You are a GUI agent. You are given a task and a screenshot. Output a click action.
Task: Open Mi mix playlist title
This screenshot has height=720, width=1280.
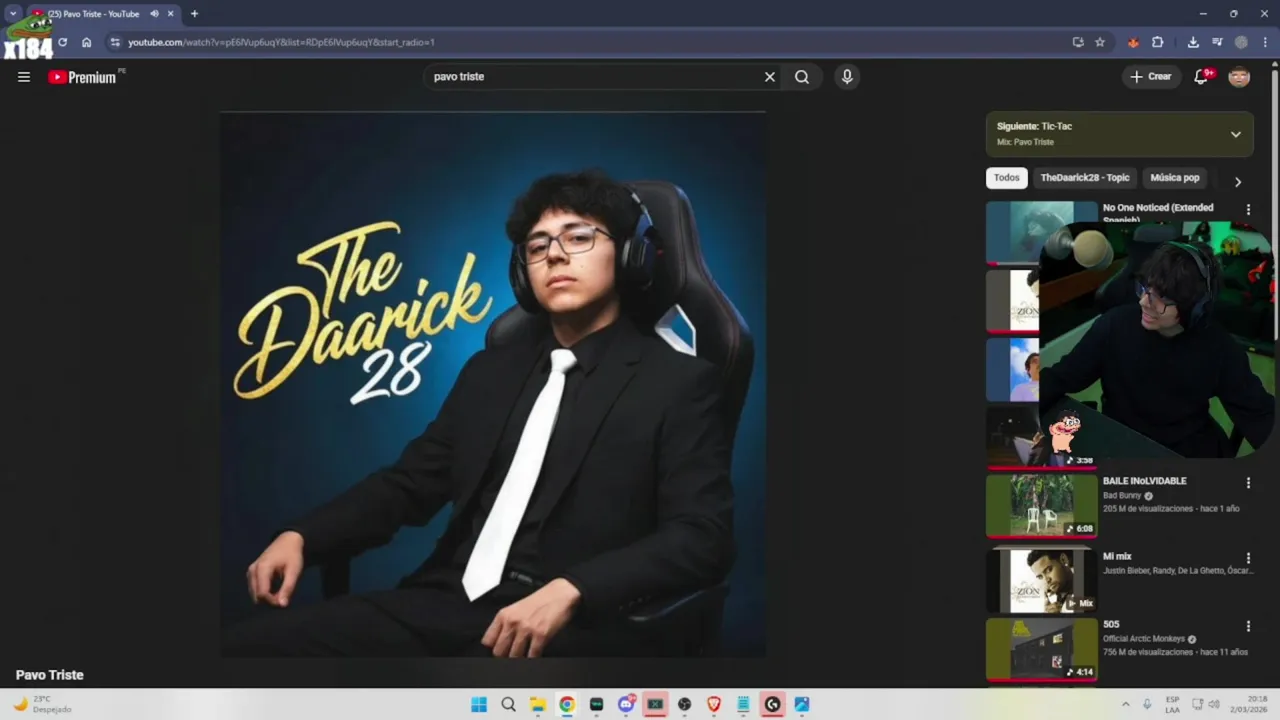coord(1117,556)
